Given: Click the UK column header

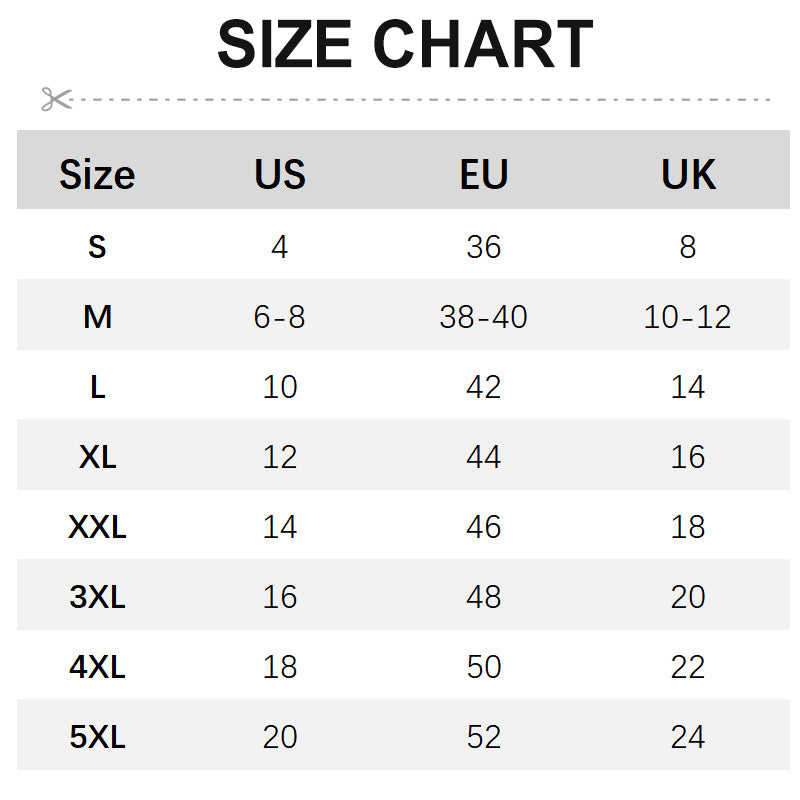Looking at the screenshot, I should (688, 175).
